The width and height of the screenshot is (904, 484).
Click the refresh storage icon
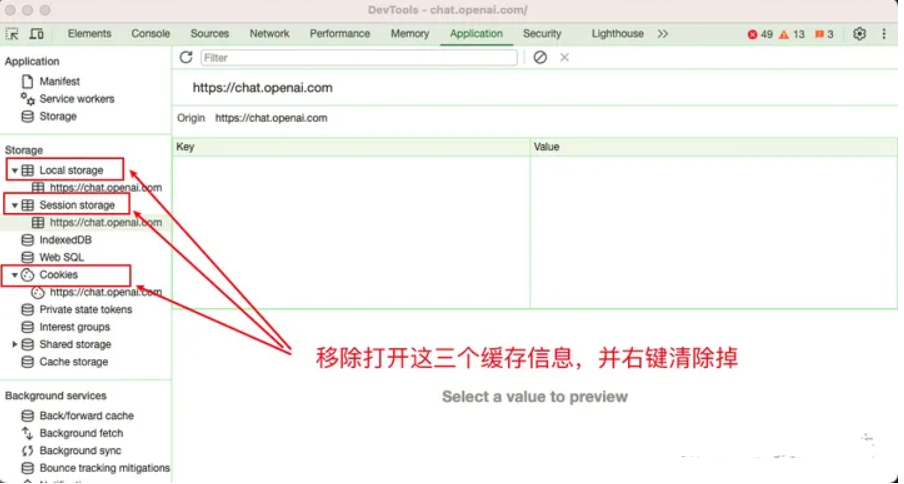pyautogui.click(x=186, y=58)
